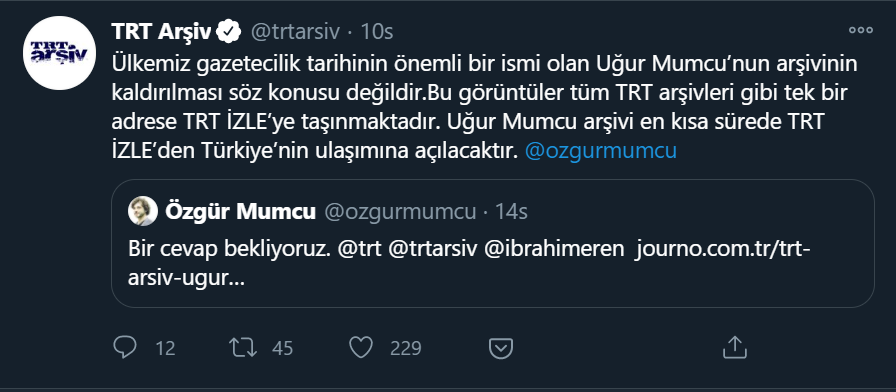This screenshot has height=392, width=896.
Task: Click the TRT Arşiv profile avatar
Action: pos(59,53)
